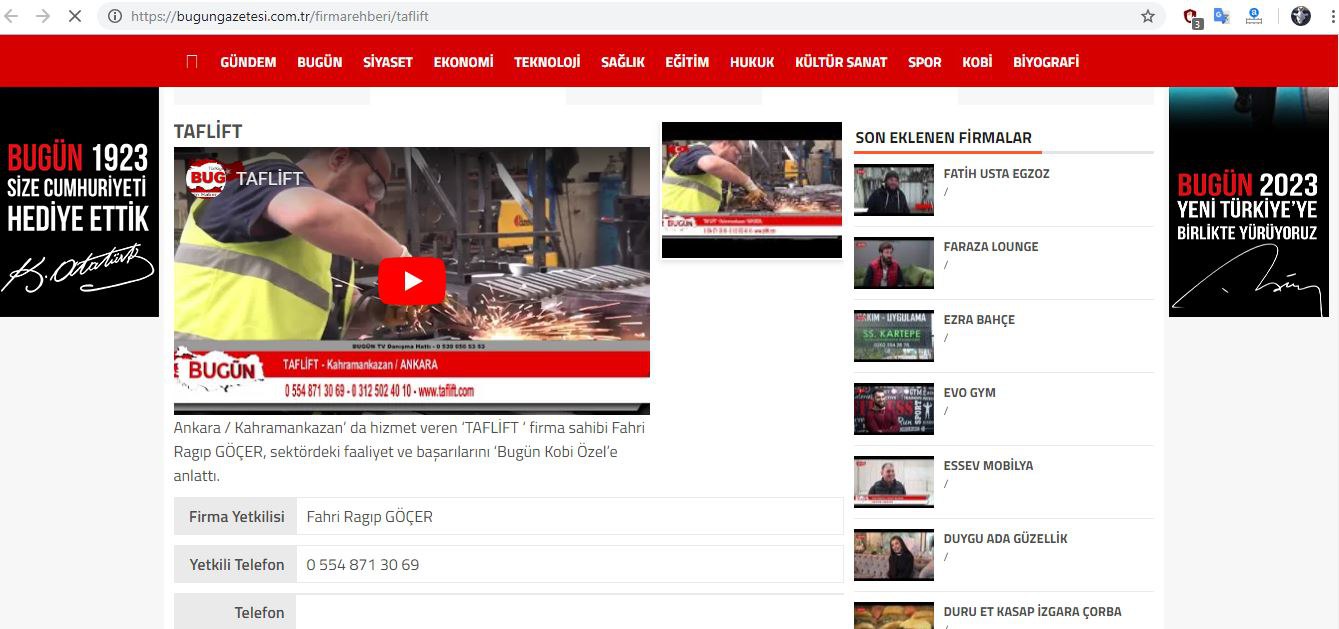1339x629 pixels.
Task: Open the BİYOGRAFİ menu item
Action: tap(1046, 62)
